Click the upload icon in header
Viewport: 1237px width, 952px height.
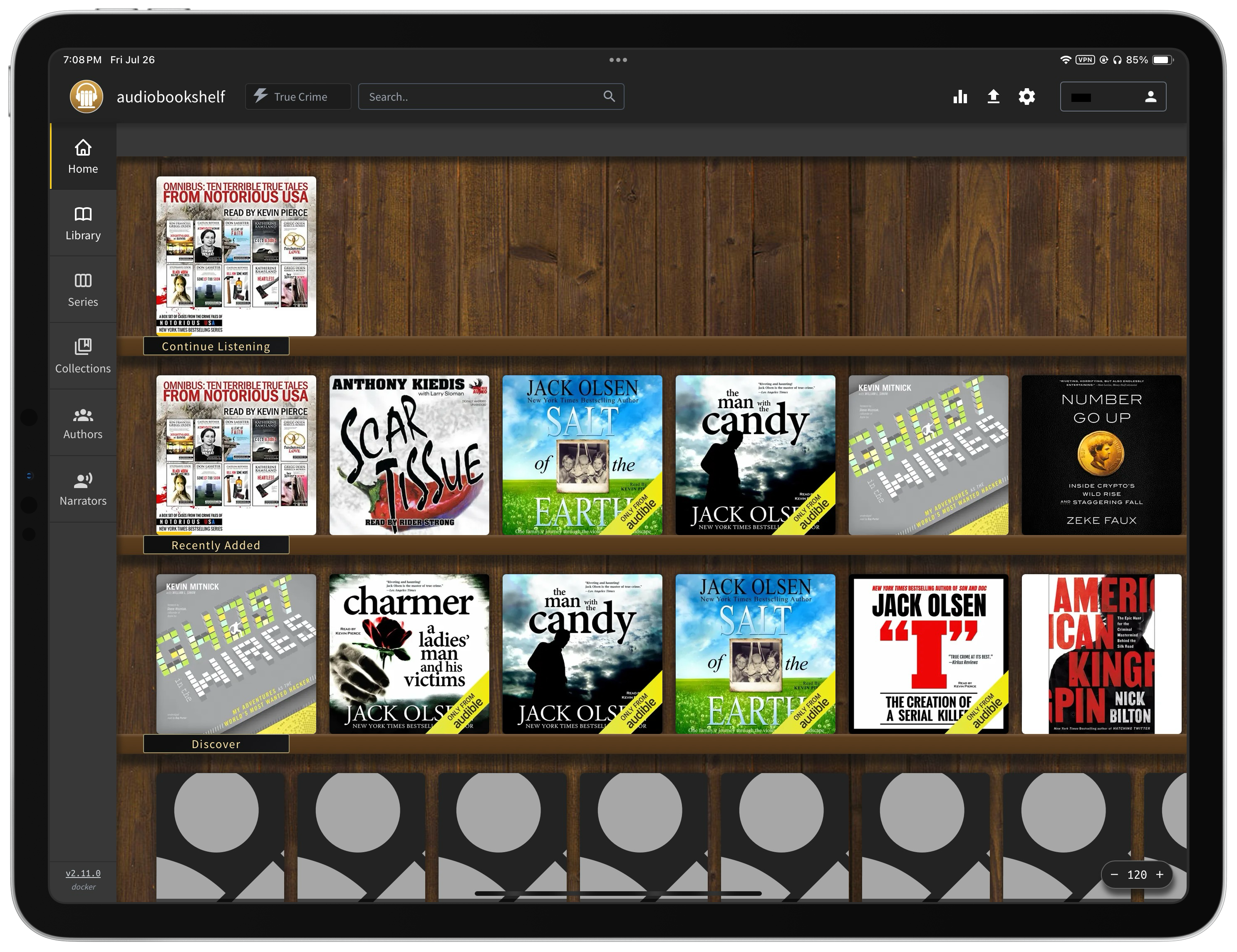(994, 97)
